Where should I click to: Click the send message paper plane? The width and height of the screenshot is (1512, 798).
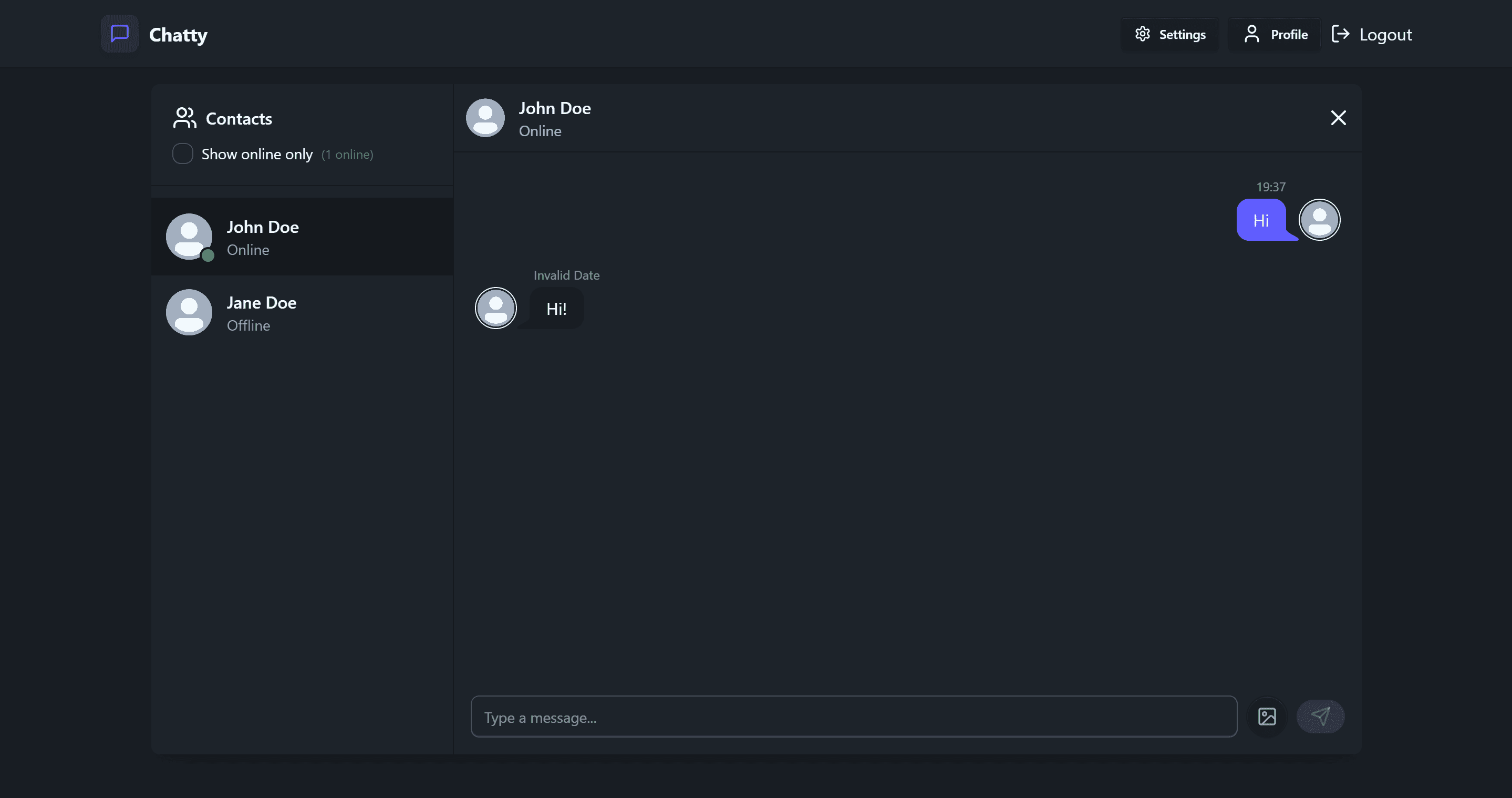[1320, 717]
